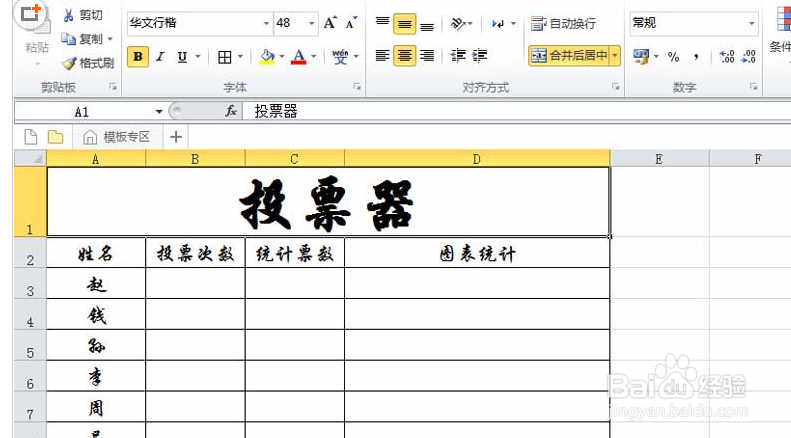The height and width of the screenshot is (438, 791).
Task: Apply comma style
Action: tap(696, 57)
